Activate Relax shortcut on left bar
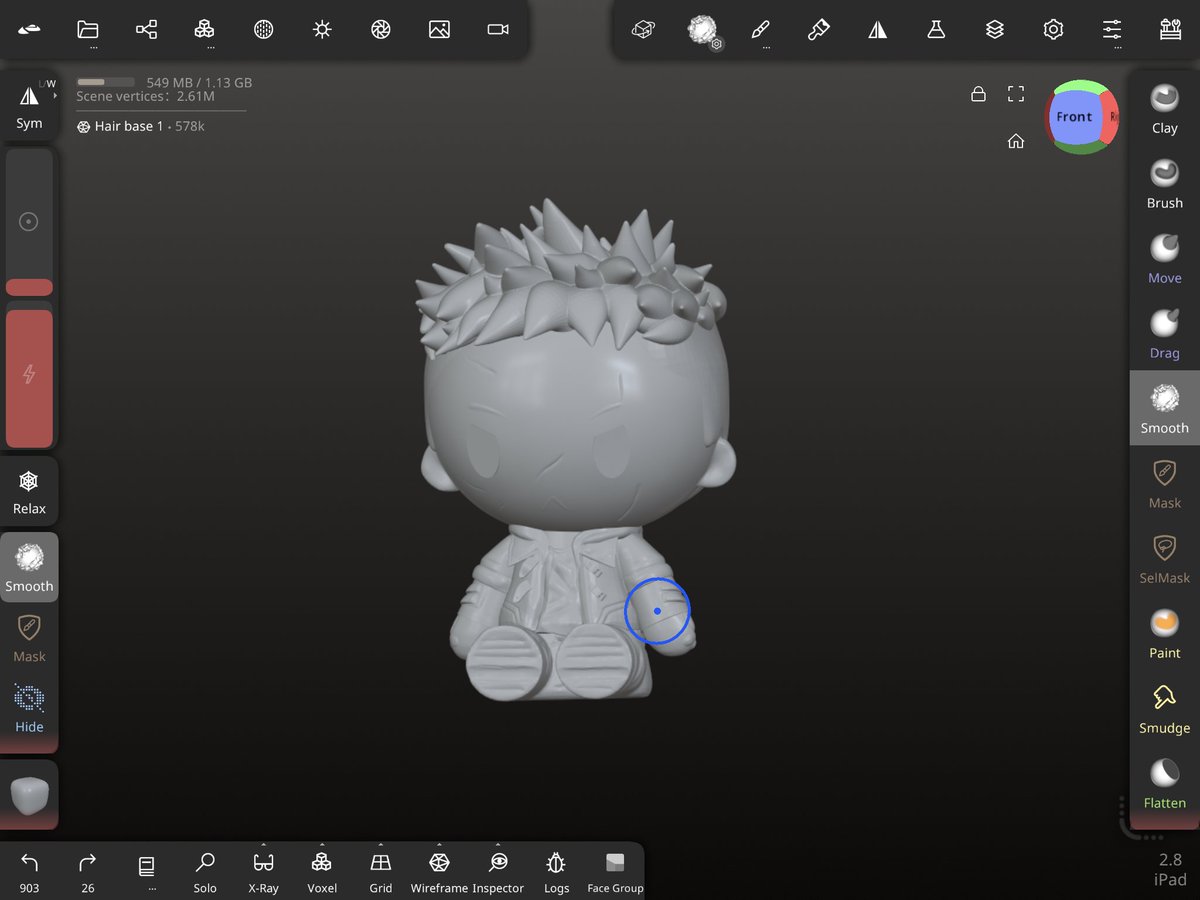Viewport: 1200px width, 900px height. (x=29, y=493)
